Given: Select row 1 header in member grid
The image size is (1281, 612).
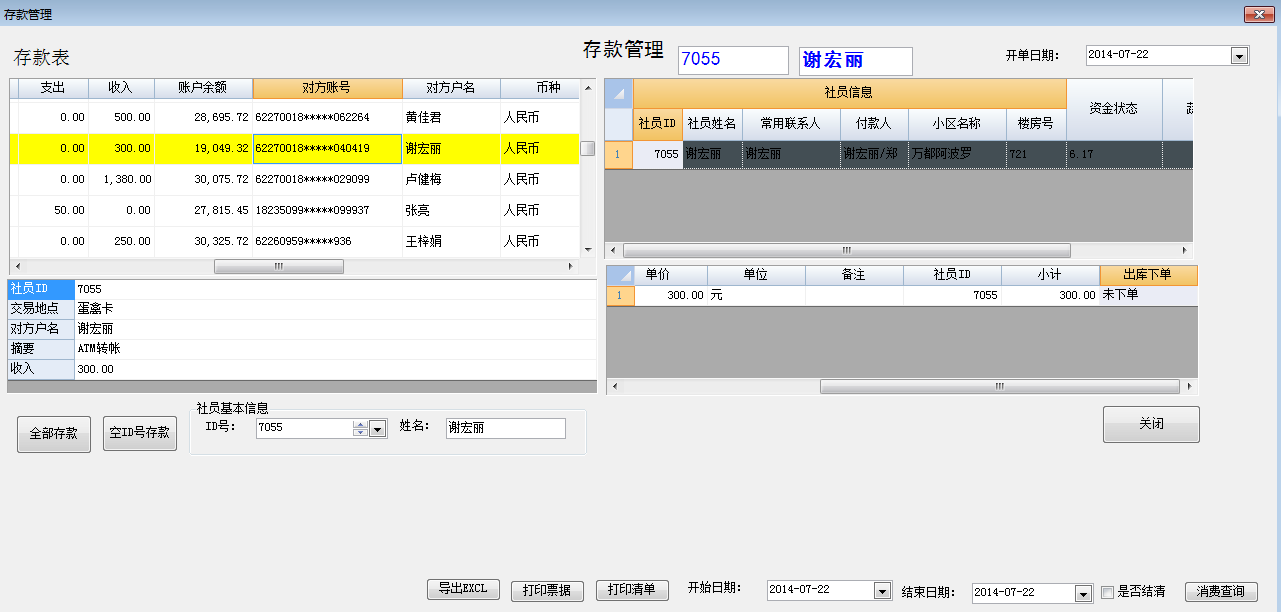Looking at the screenshot, I should 619,155.
